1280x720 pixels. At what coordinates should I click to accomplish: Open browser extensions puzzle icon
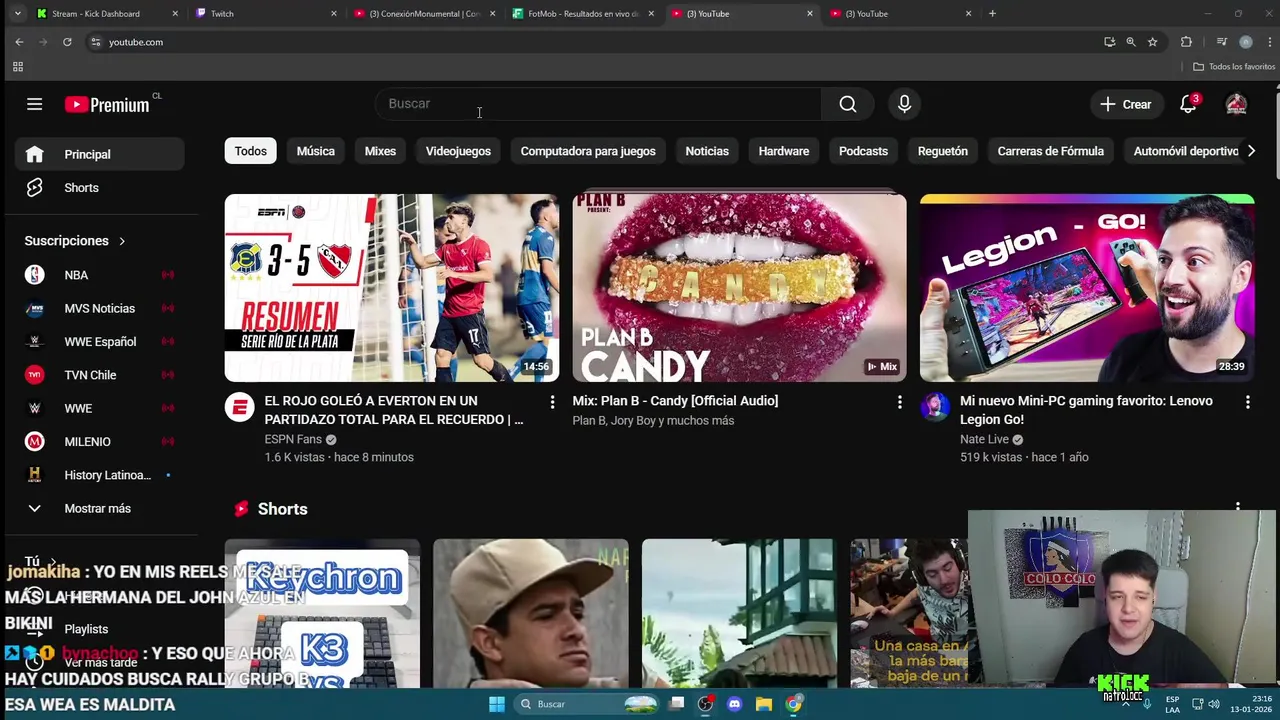pyautogui.click(x=1186, y=42)
